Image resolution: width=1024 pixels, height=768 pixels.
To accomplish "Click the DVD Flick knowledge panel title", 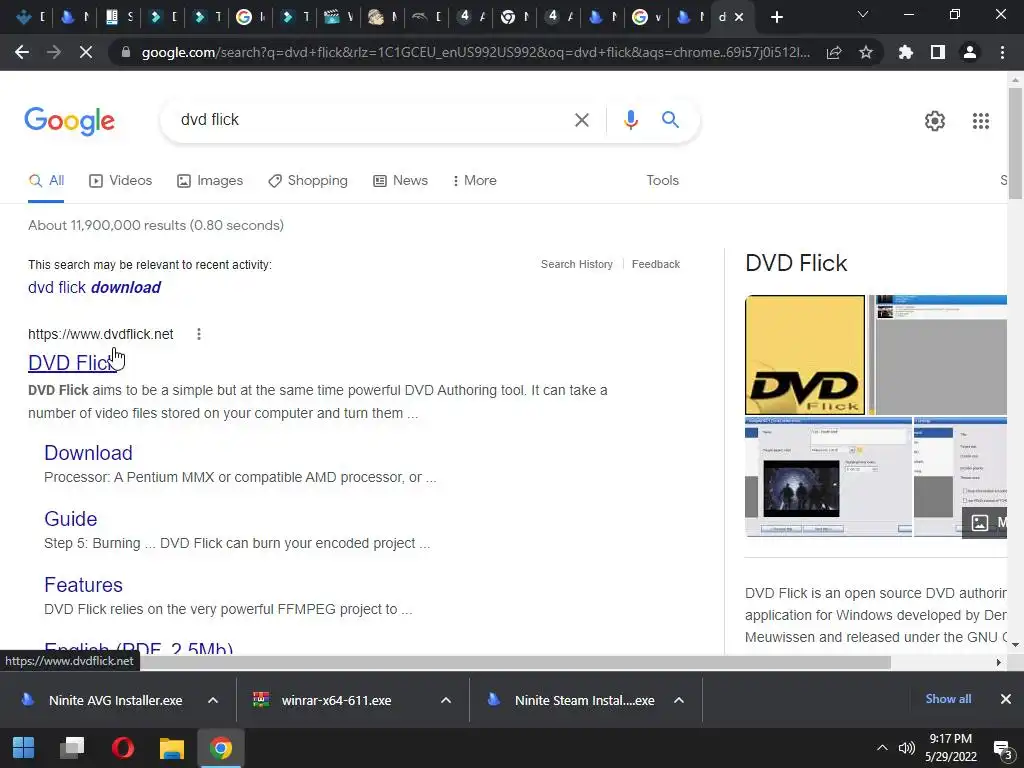I will tap(796, 263).
